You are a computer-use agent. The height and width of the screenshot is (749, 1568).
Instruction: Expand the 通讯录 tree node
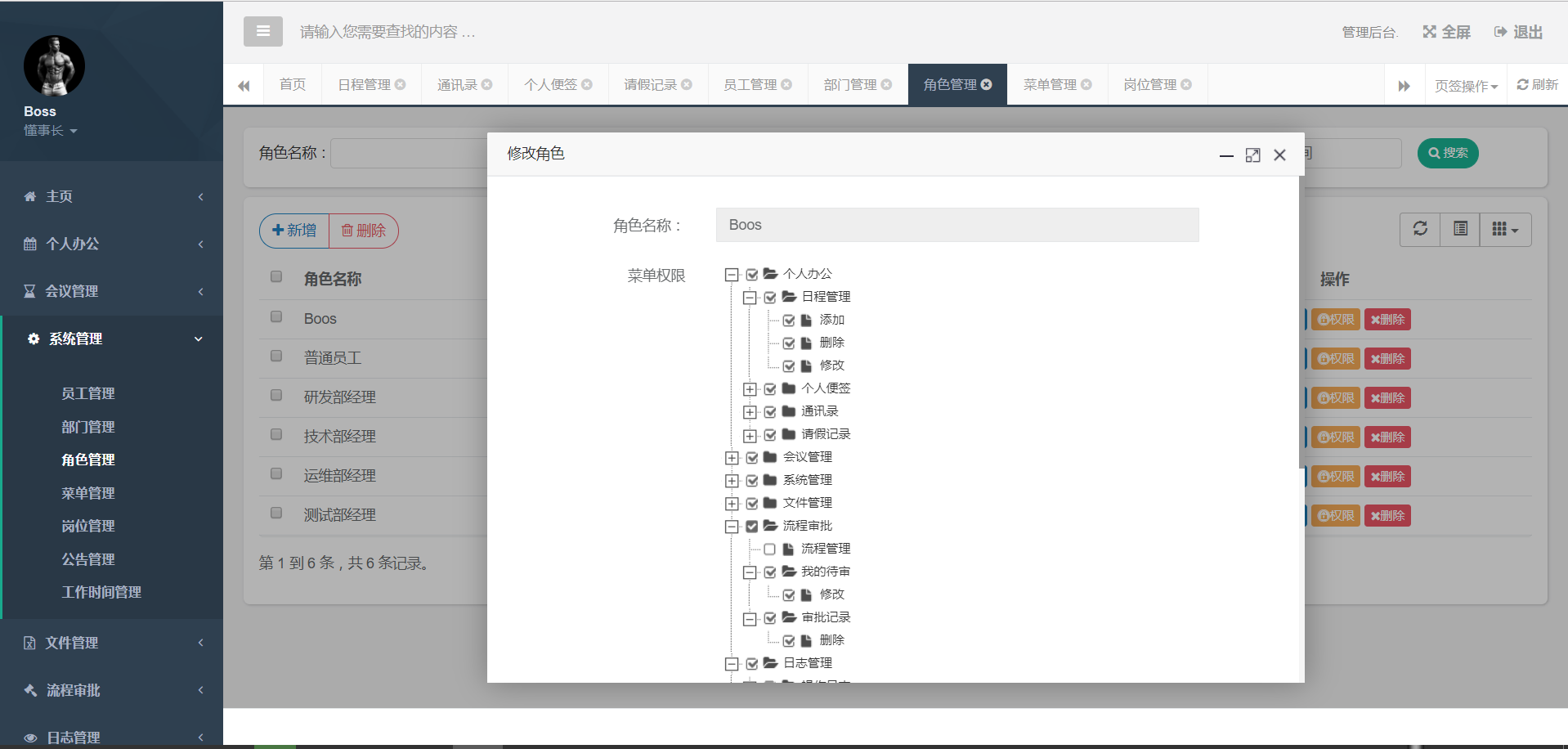pyautogui.click(x=750, y=412)
